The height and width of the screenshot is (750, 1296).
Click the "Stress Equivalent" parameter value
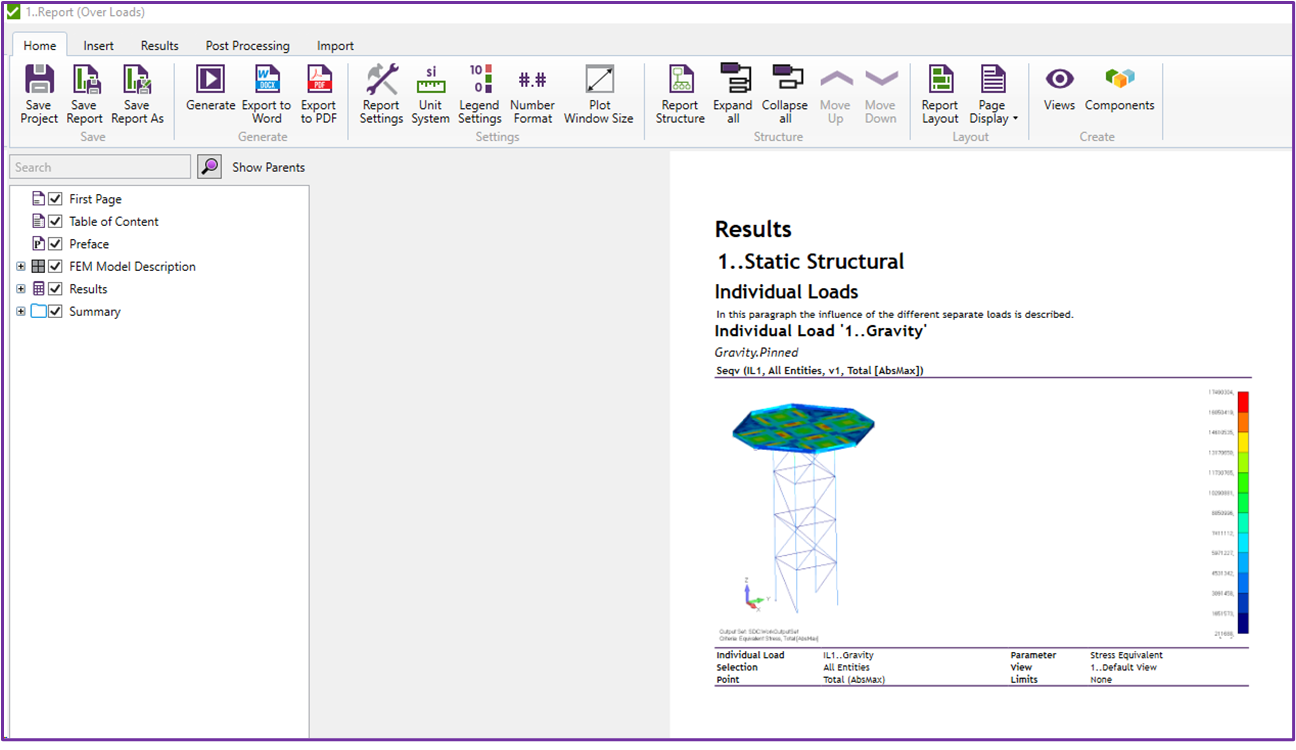coord(1126,656)
